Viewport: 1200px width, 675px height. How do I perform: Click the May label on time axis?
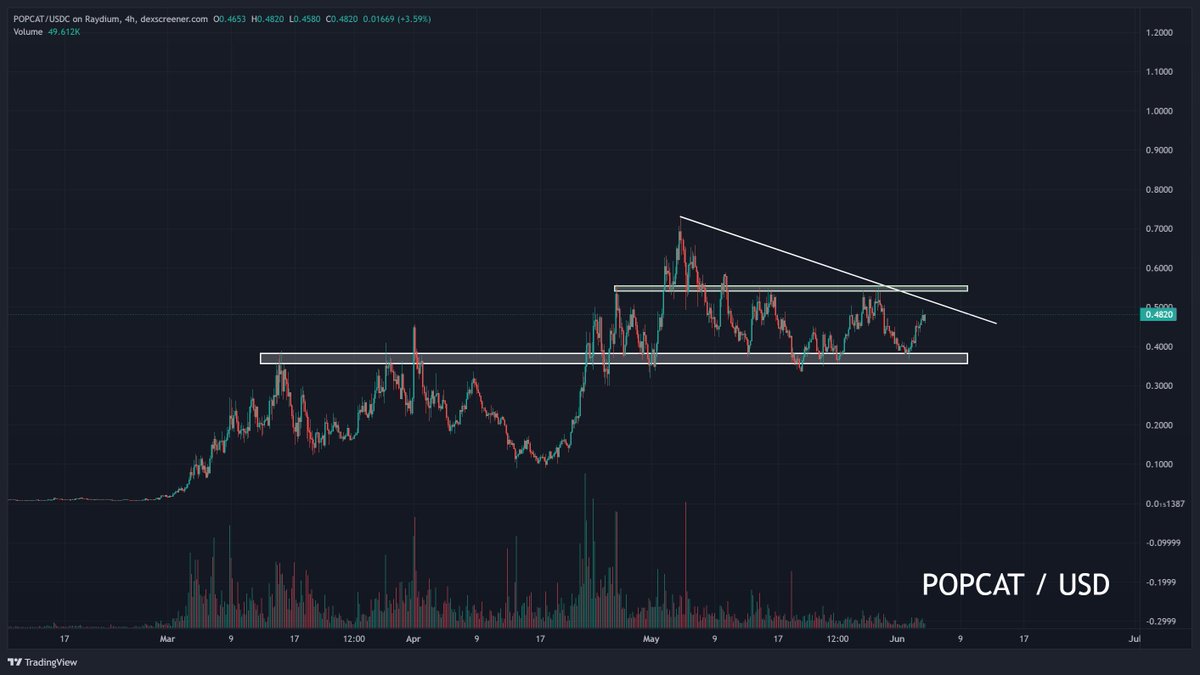pyautogui.click(x=651, y=638)
